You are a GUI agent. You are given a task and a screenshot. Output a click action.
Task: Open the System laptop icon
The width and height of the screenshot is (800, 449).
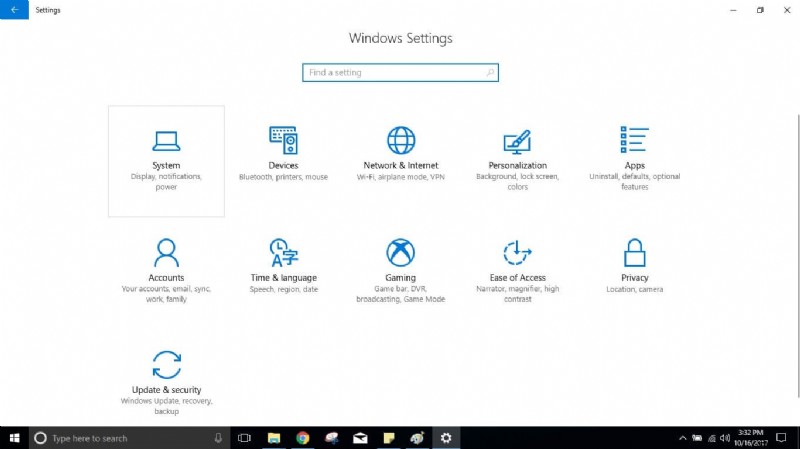point(166,141)
